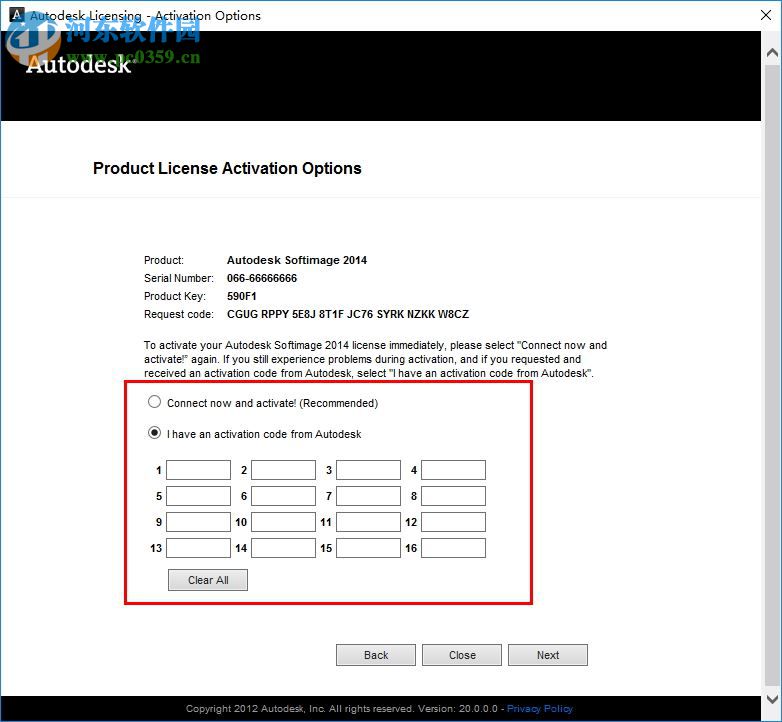Click the scrollbar up arrow
This screenshot has width=782, height=722.
click(x=772, y=52)
